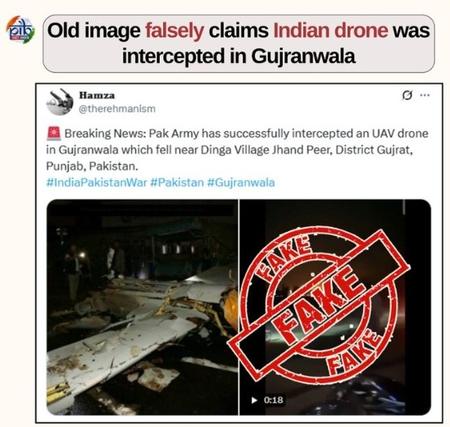Open the night video thumbnail

click(335, 307)
